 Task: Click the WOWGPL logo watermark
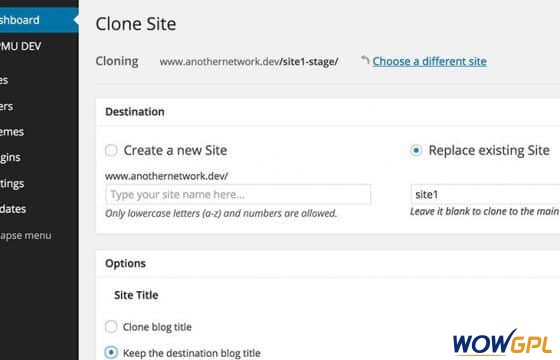[502, 342]
